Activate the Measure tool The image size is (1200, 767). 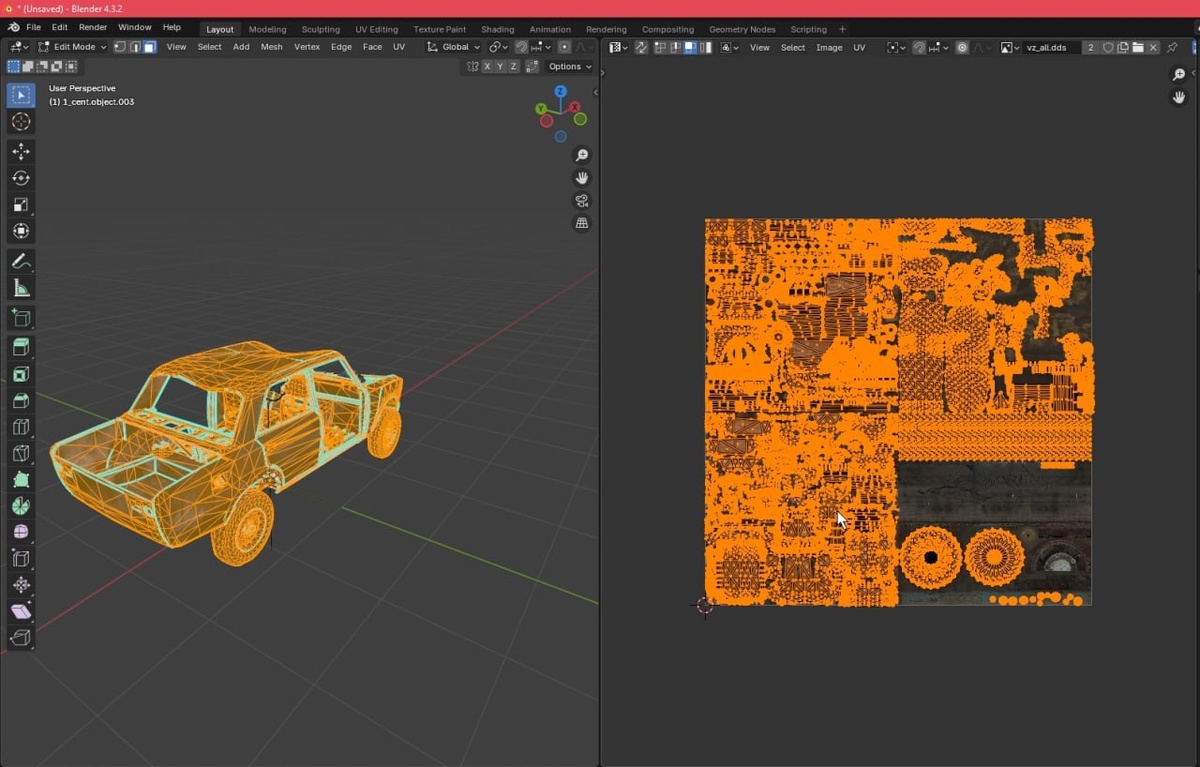click(x=21, y=289)
